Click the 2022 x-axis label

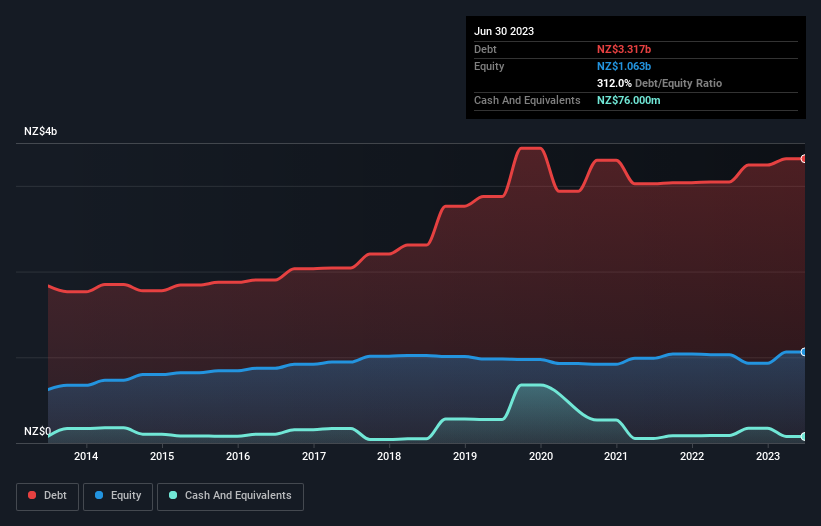(692, 456)
